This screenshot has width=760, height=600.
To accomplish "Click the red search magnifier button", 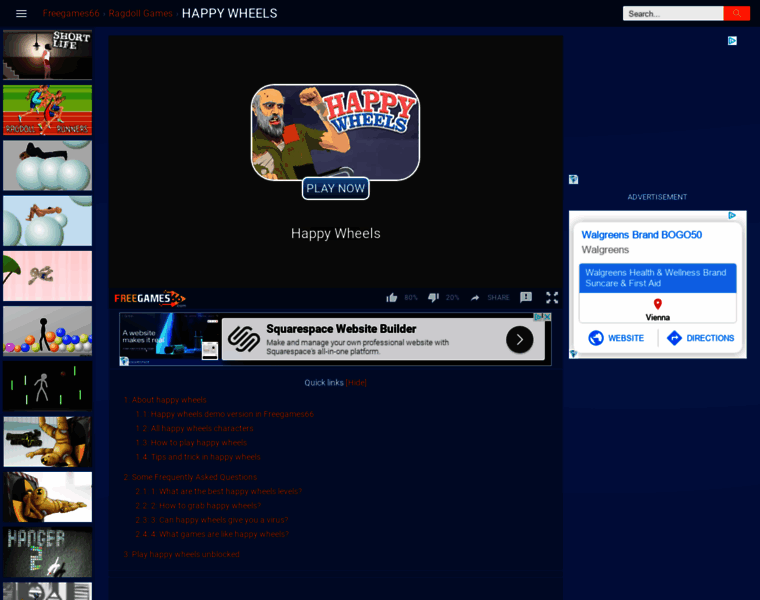I will click(736, 14).
